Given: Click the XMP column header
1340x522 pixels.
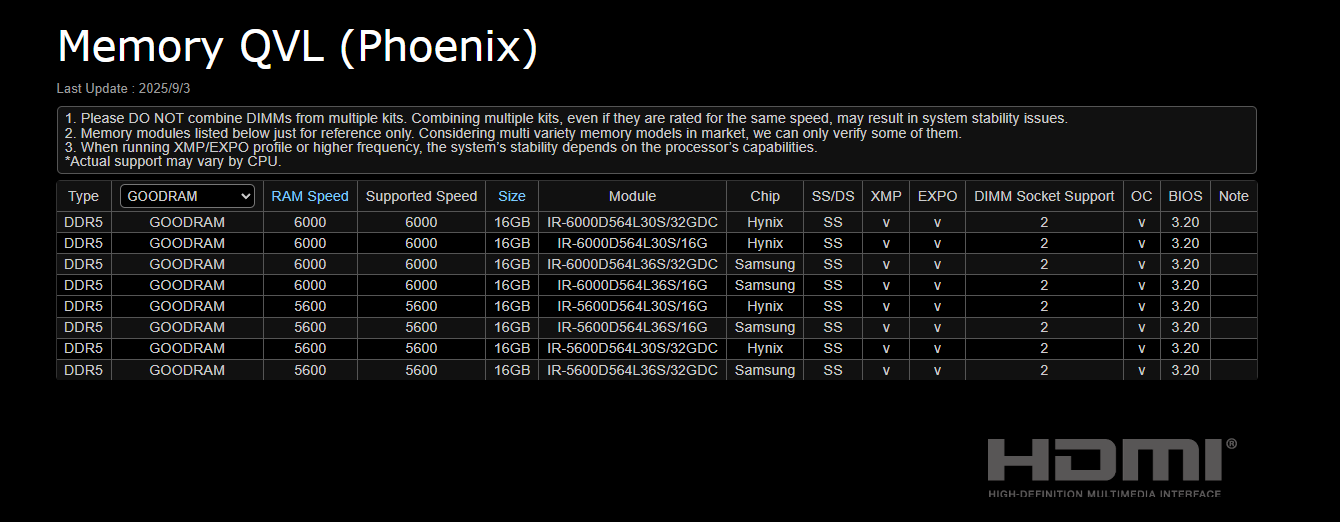Looking at the screenshot, I should (886, 196).
